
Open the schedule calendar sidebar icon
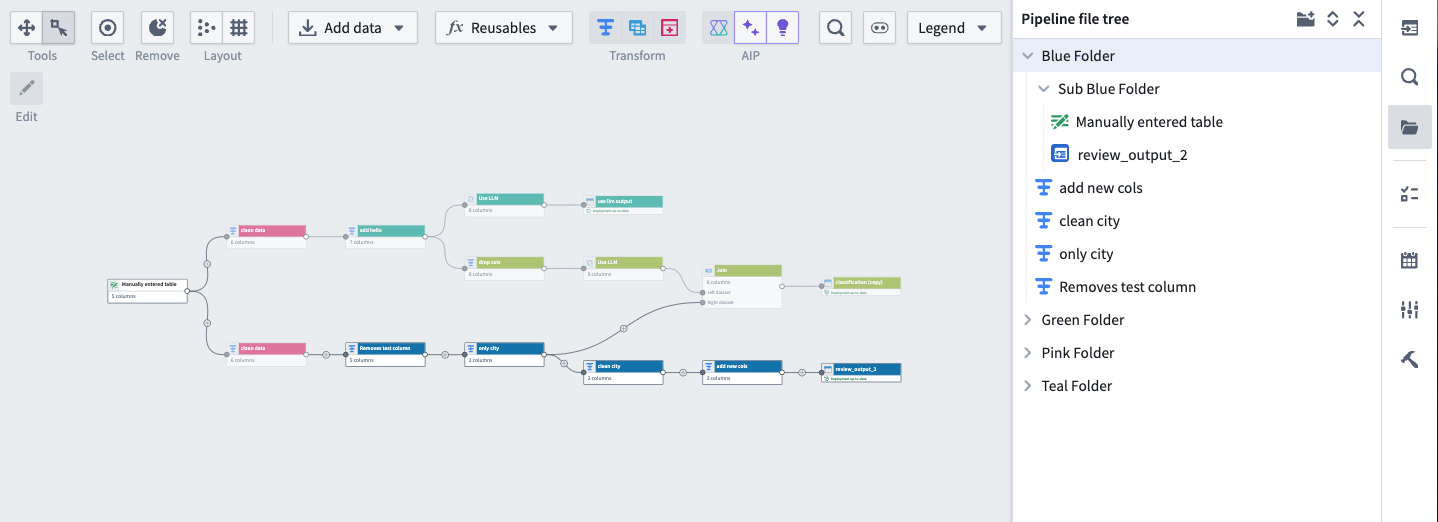(1409, 261)
